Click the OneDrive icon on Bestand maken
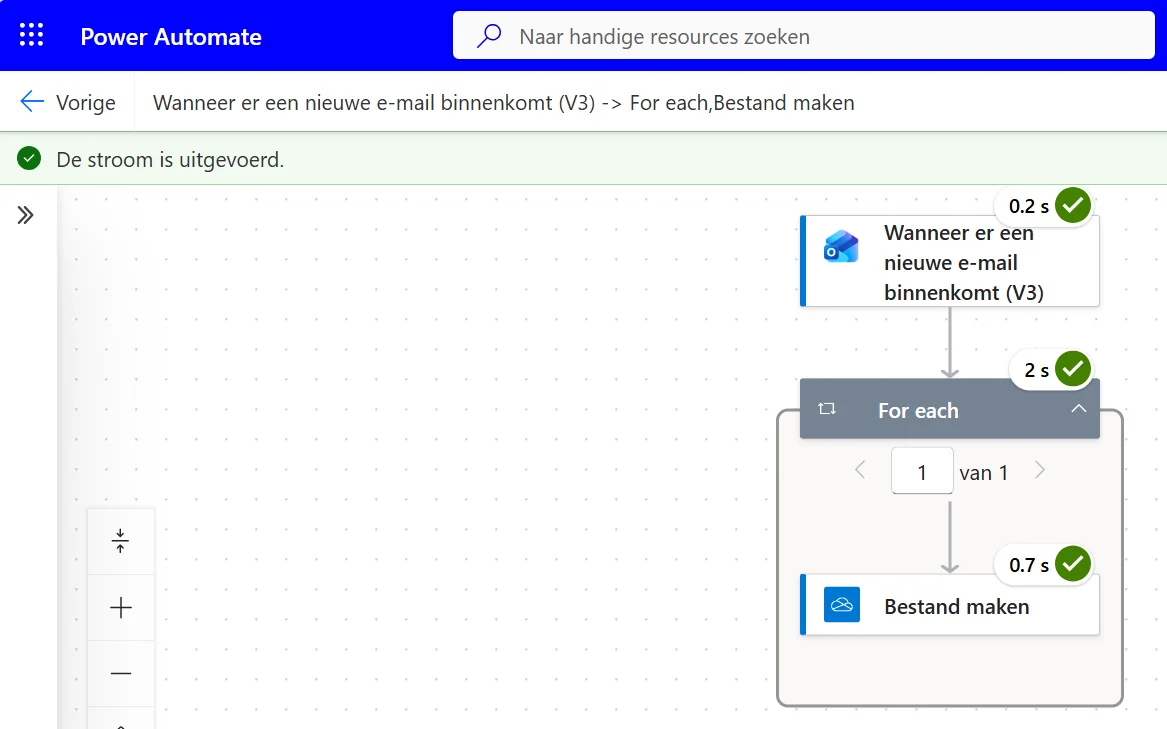 pos(842,605)
